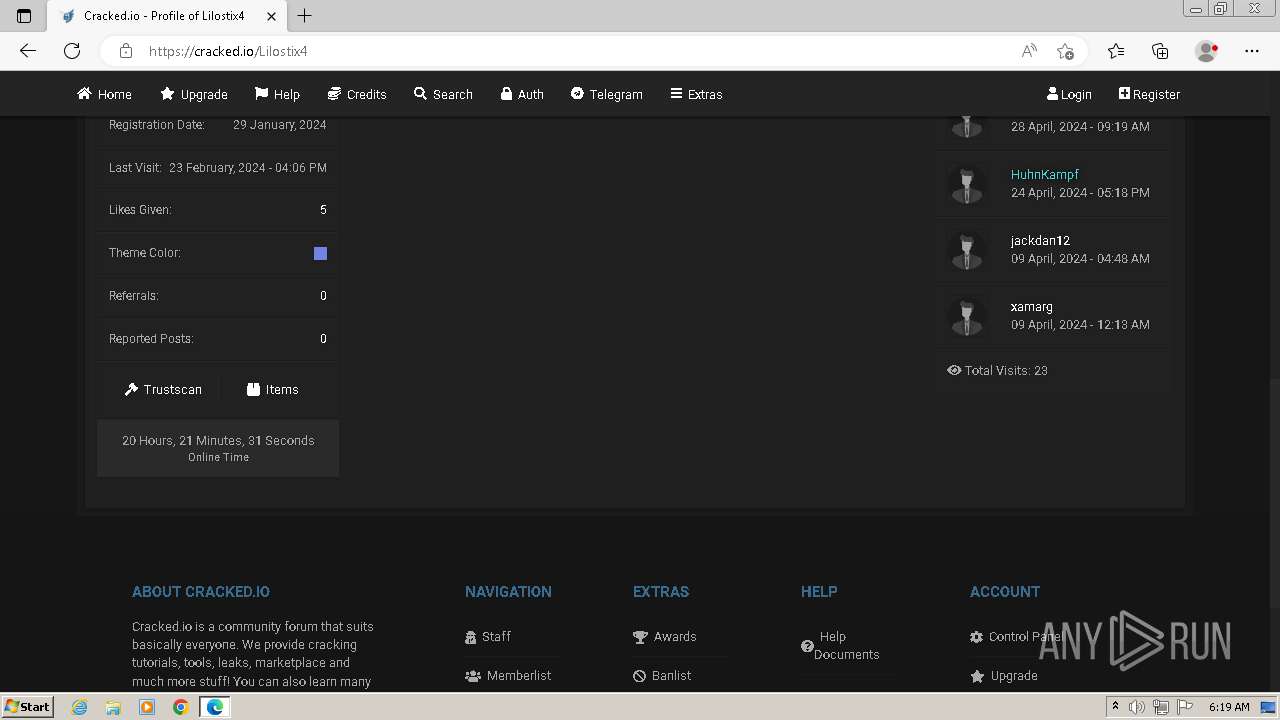Viewport: 1280px width, 720px height.
Task: Click the Awards trophy icon
Action: point(640,637)
